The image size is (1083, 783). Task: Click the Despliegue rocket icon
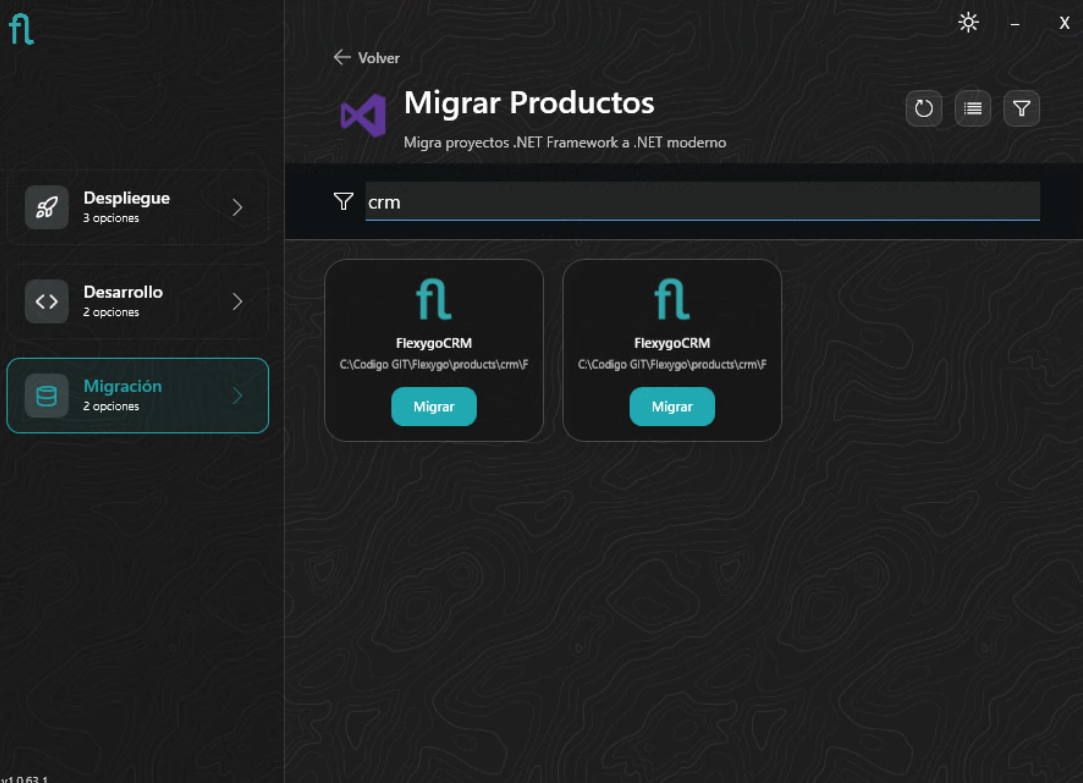click(x=47, y=207)
